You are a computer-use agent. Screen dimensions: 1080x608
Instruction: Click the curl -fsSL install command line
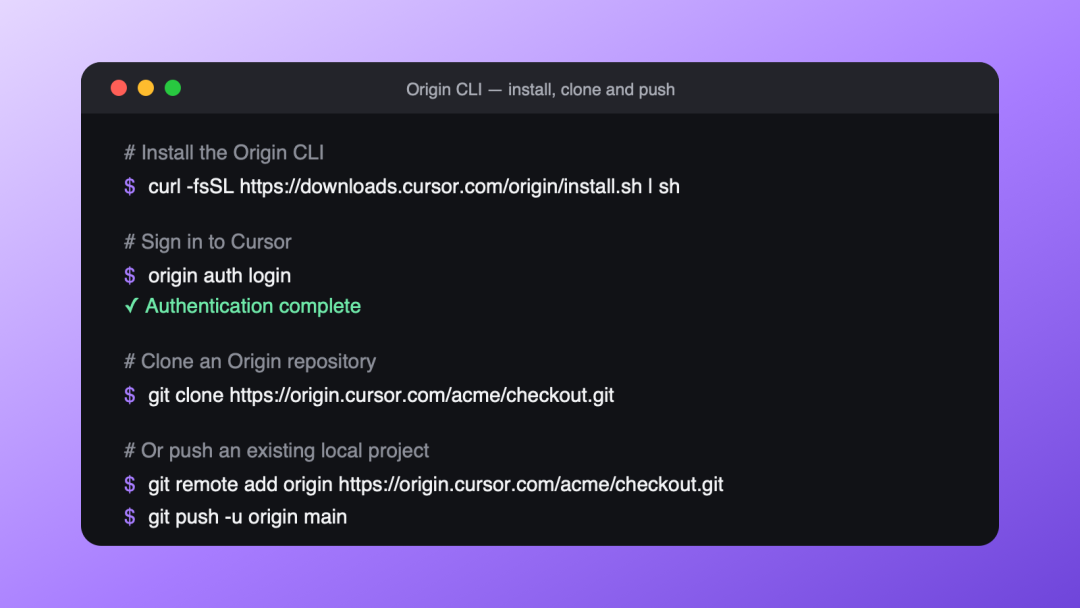click(414, 187)
